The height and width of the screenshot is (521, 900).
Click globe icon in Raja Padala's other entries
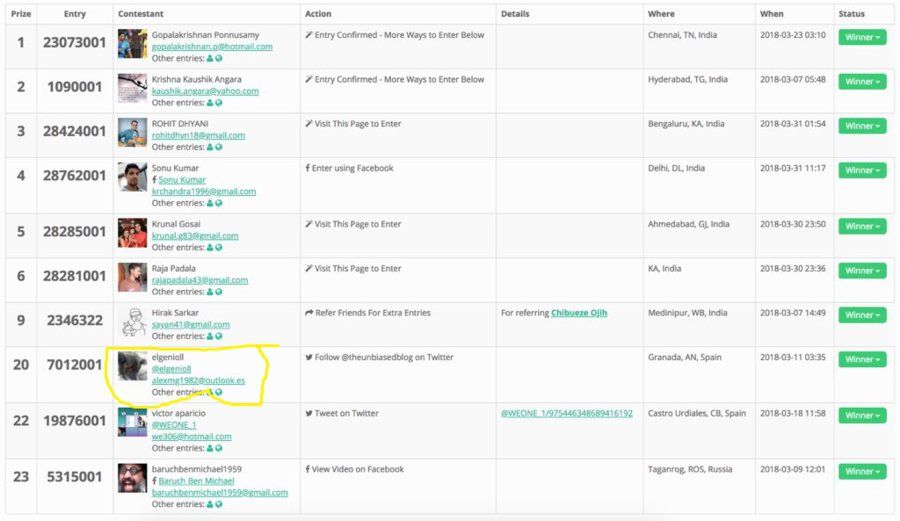tap(219, 291)
